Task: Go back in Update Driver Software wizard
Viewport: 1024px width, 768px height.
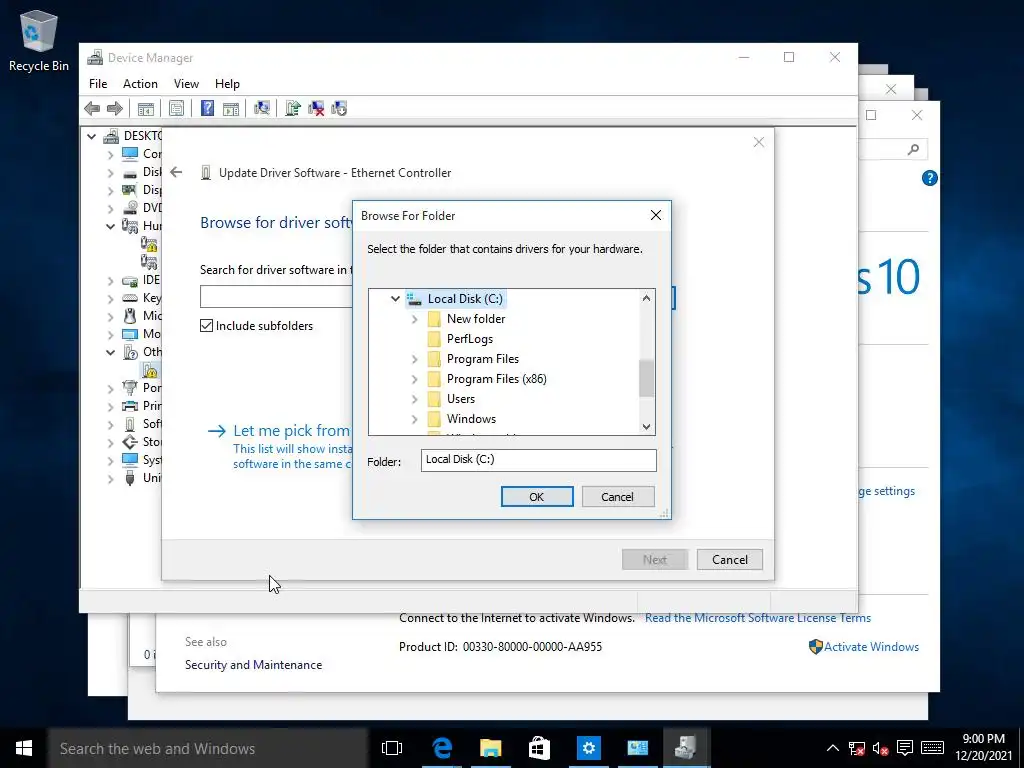Action: coord(176,172)
